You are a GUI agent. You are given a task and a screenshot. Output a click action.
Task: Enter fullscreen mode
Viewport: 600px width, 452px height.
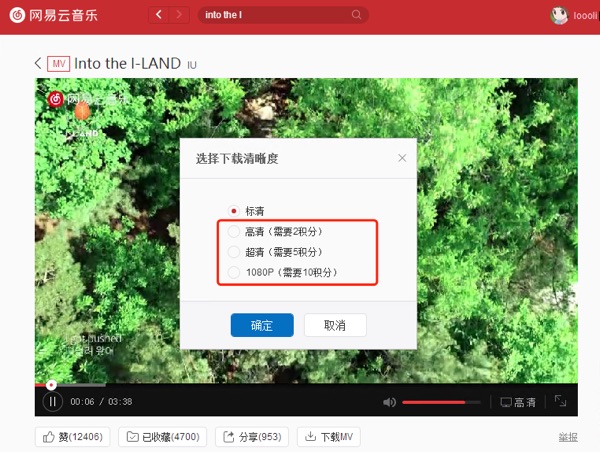point(561,401)
